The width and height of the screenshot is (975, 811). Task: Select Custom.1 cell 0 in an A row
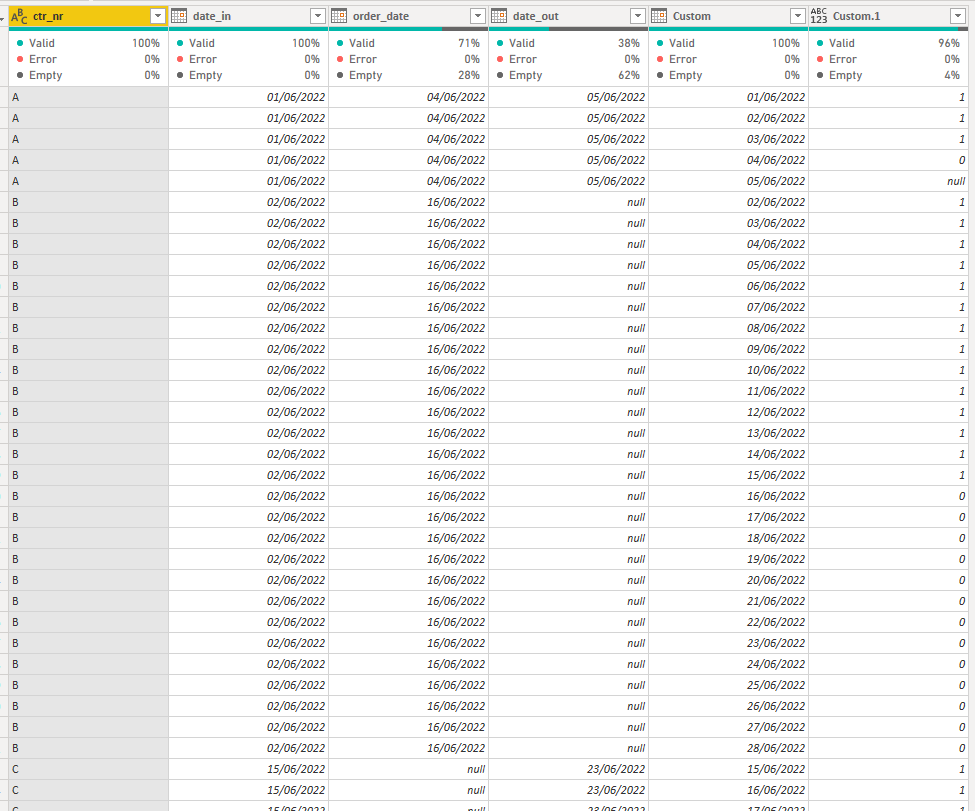tap(888, 160)
